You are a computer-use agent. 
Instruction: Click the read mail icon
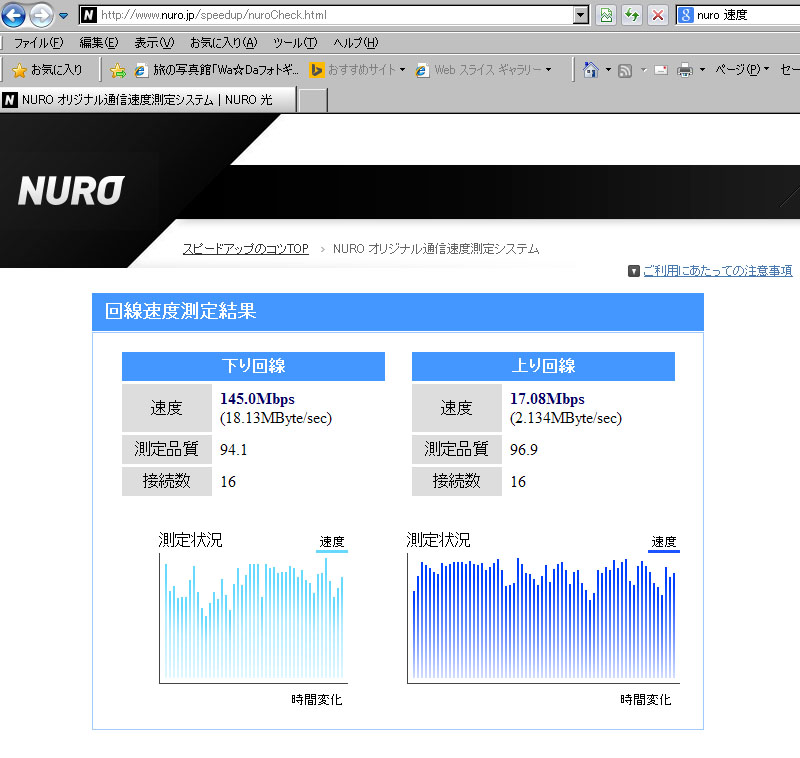click(x=661, y=70)
